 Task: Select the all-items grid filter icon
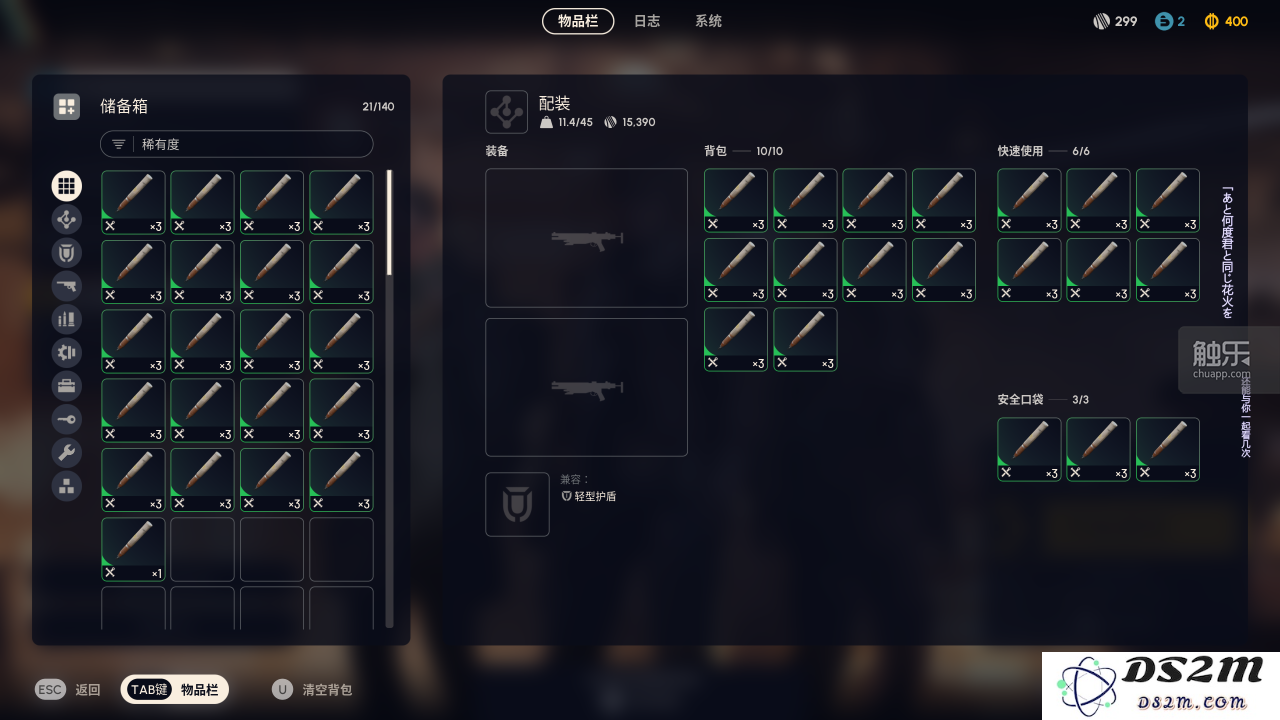click(x=66, y=186)
